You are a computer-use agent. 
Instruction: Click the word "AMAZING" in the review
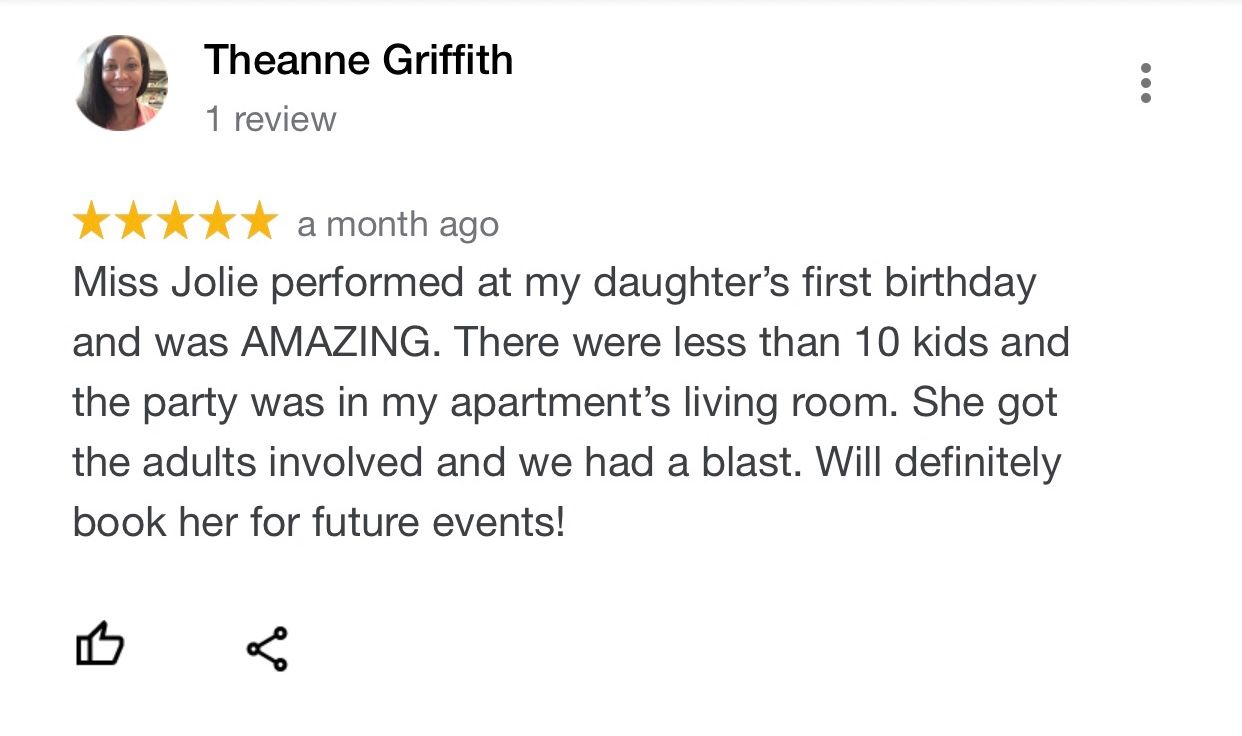click(x=338, y=343)
